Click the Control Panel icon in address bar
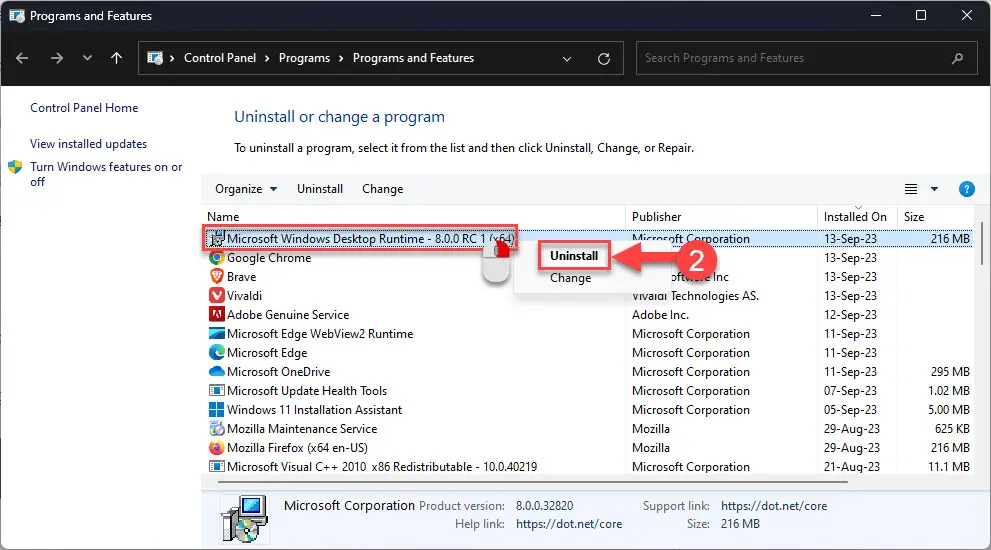Screen dimensions: 991x550 [x=155, y=58]
